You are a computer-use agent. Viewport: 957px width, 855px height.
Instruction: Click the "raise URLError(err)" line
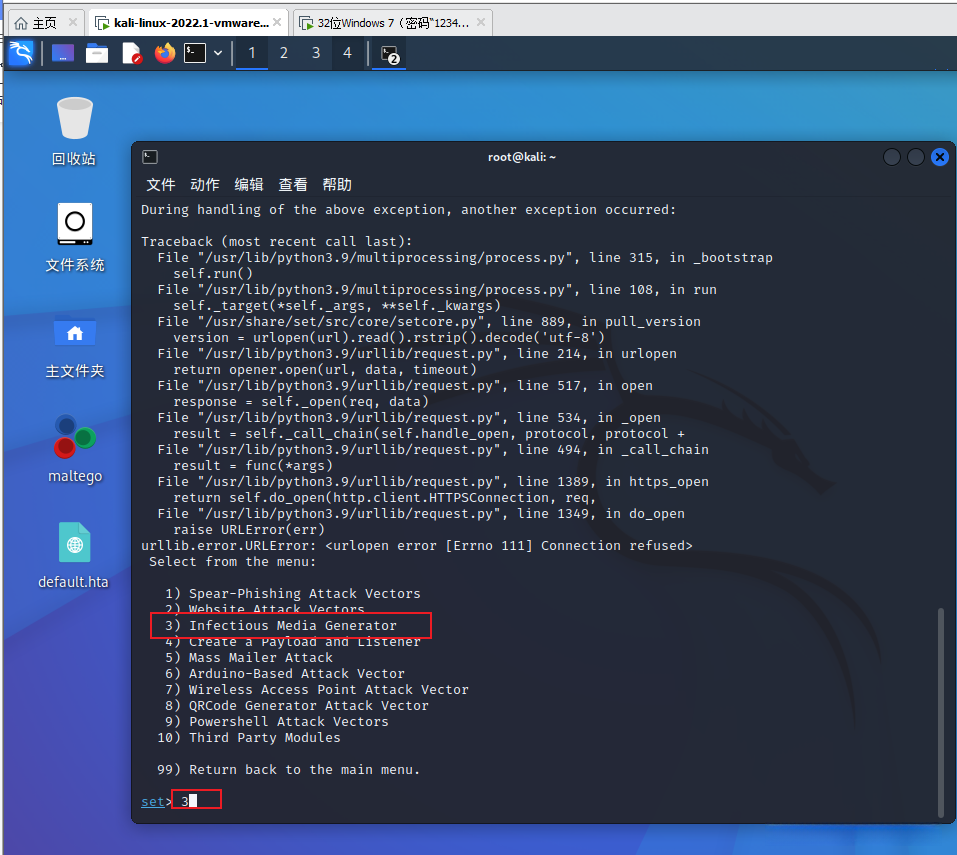point(249,530)
